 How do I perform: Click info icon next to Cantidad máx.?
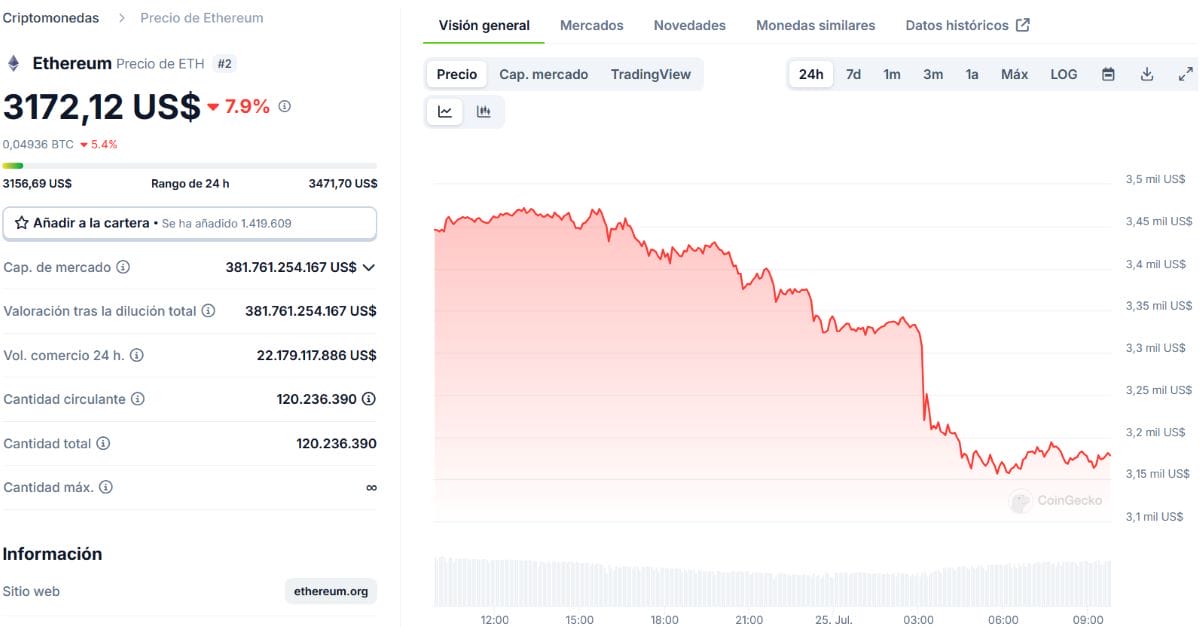(x=106, y=487)
